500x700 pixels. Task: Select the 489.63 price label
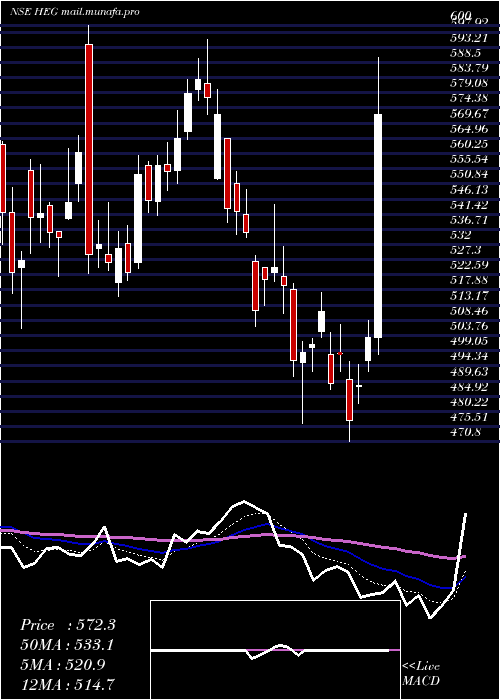click(x=468, y=371)
